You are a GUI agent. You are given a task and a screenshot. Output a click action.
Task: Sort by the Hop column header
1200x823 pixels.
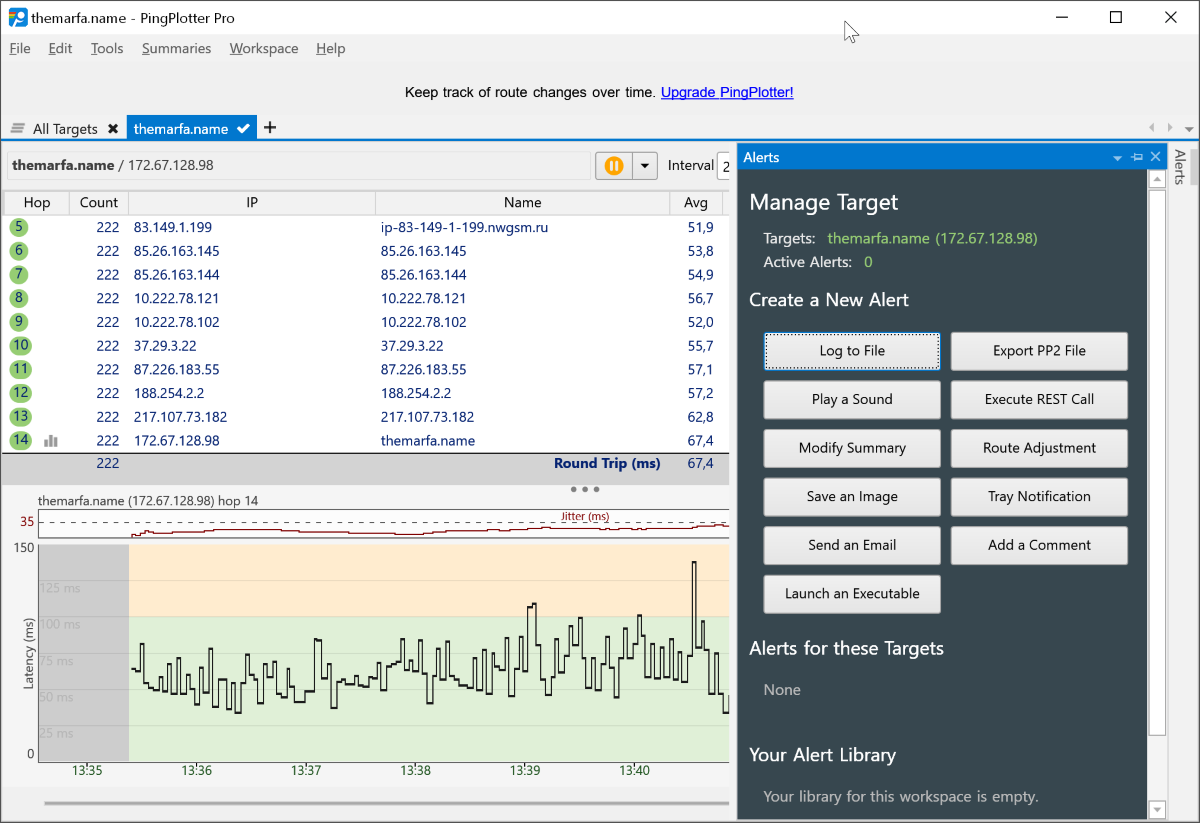37,202
